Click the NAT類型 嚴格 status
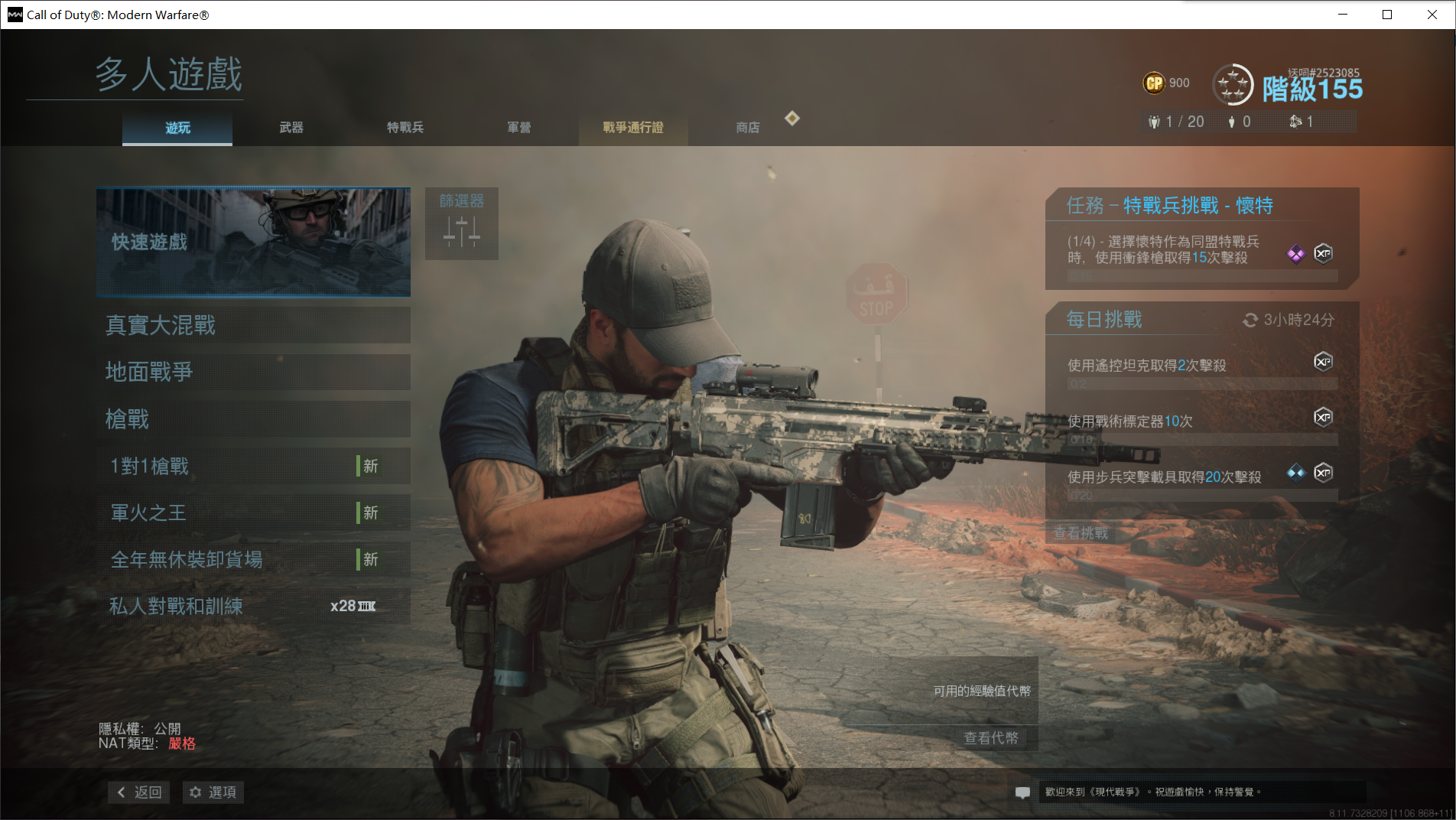 [x=147, y=744]
